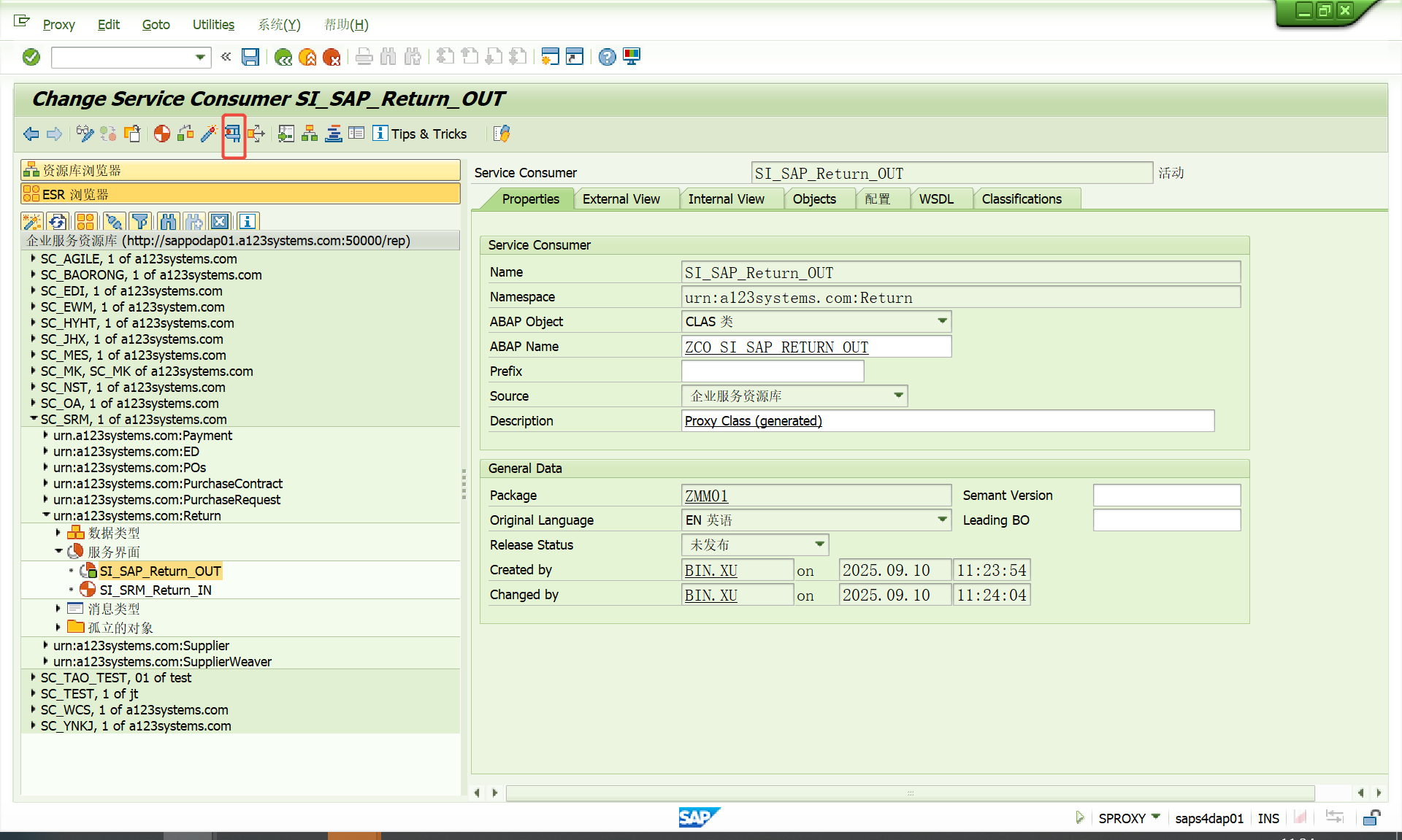Image resolution: width=1402 pixels, height=840 pixels.
Task: Toggle Display/Change with glasses-pencil icon
Action: 85,134
